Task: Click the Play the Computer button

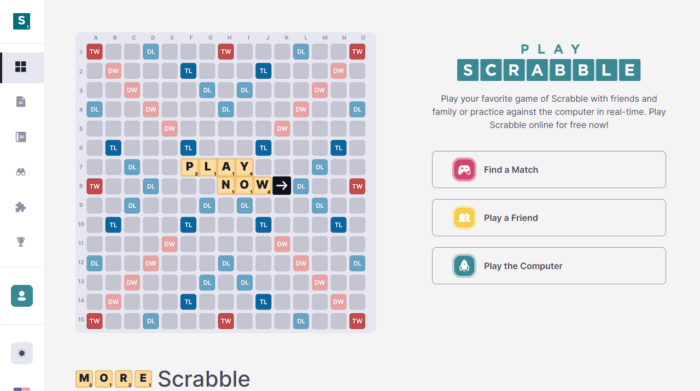Action: point(549,266)
